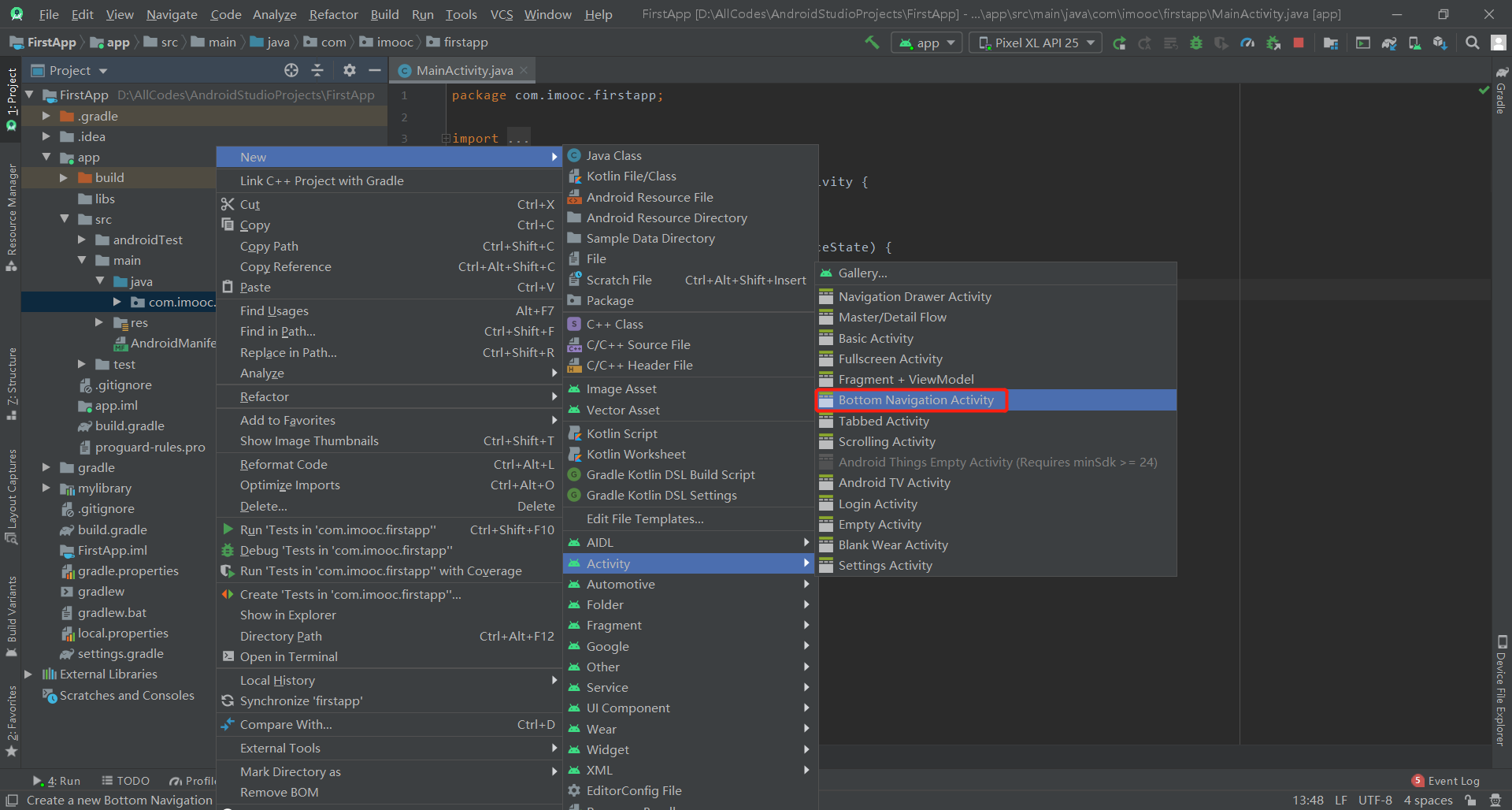The width and height of the screenshot is (1512, 810).
Task: Click the red Stop icon
Action: (1299, 43)
